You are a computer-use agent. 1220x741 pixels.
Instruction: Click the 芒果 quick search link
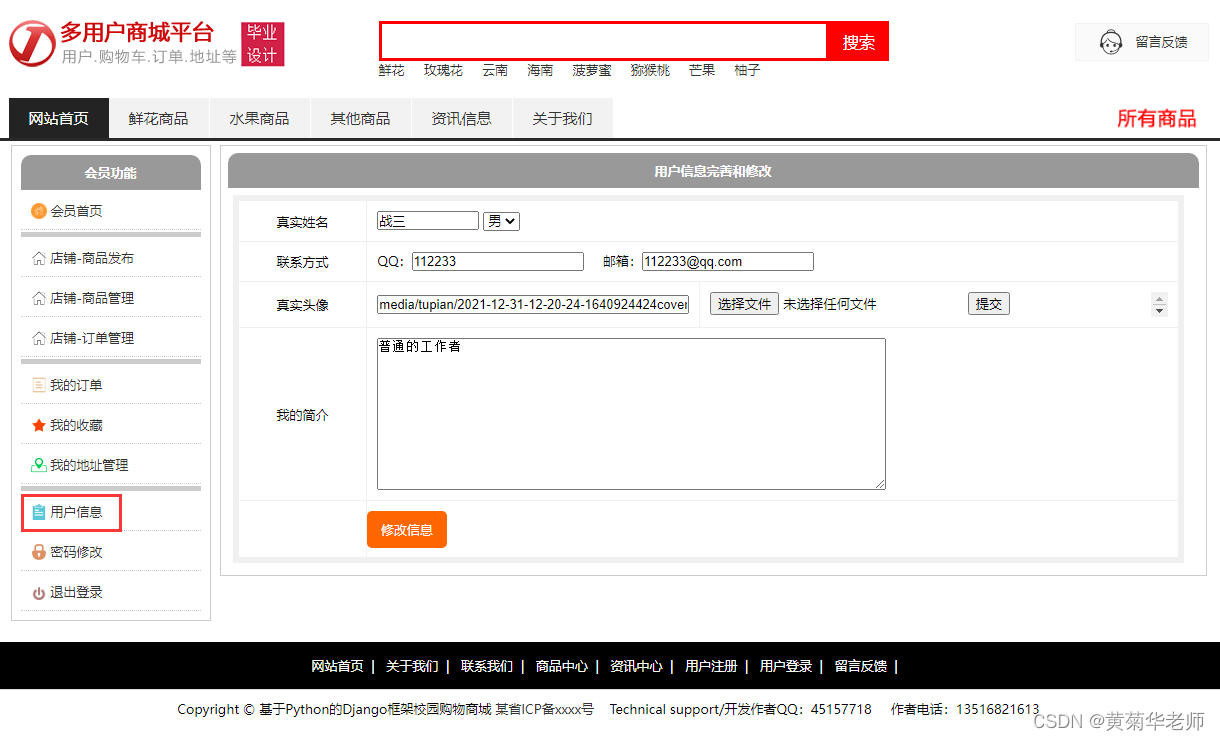pyautogui.click(x=701, y=70)
